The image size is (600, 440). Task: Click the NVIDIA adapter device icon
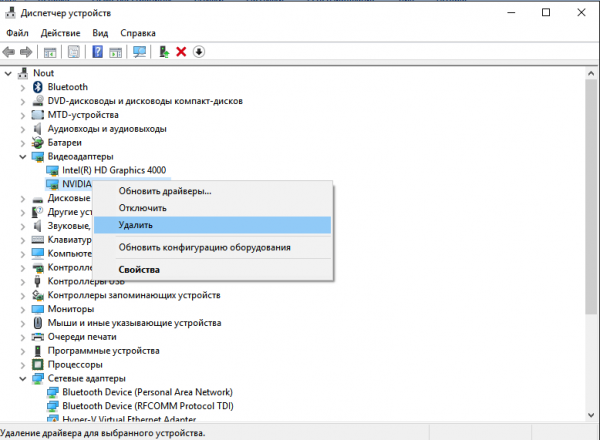(52, 184)
